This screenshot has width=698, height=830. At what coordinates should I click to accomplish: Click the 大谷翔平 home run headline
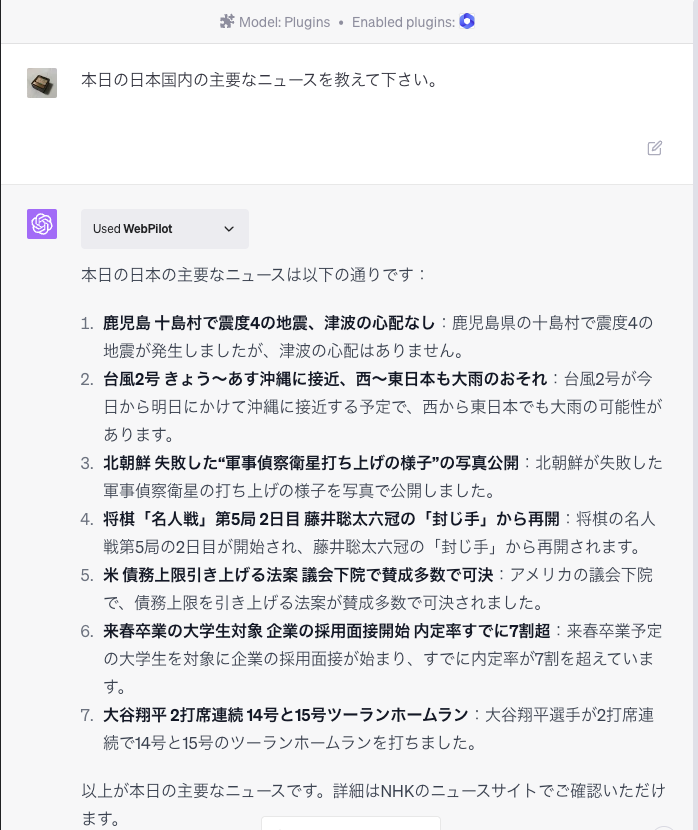tap(286, 716)
